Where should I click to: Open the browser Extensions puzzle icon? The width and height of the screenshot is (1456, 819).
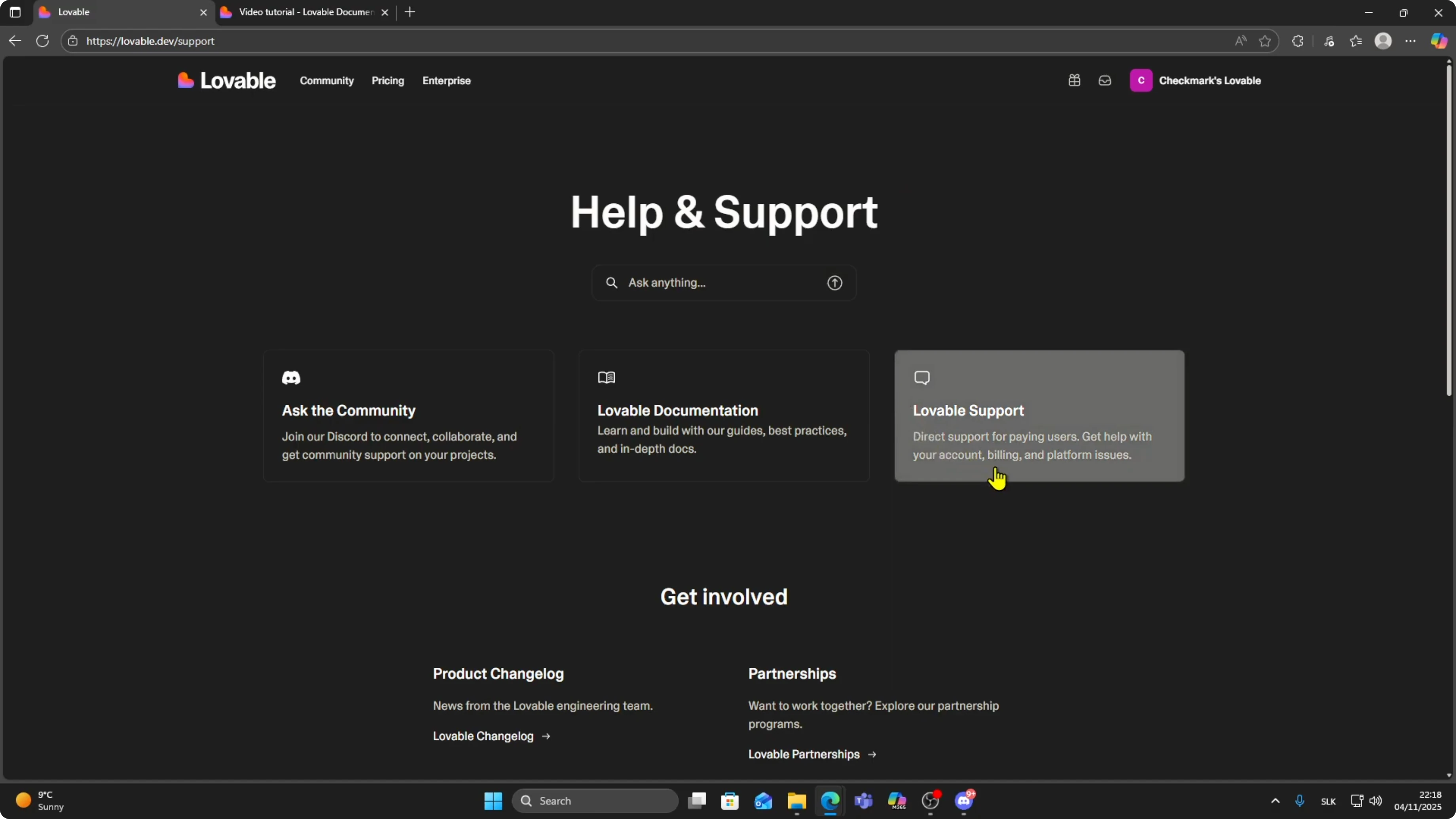(1298, 41)
